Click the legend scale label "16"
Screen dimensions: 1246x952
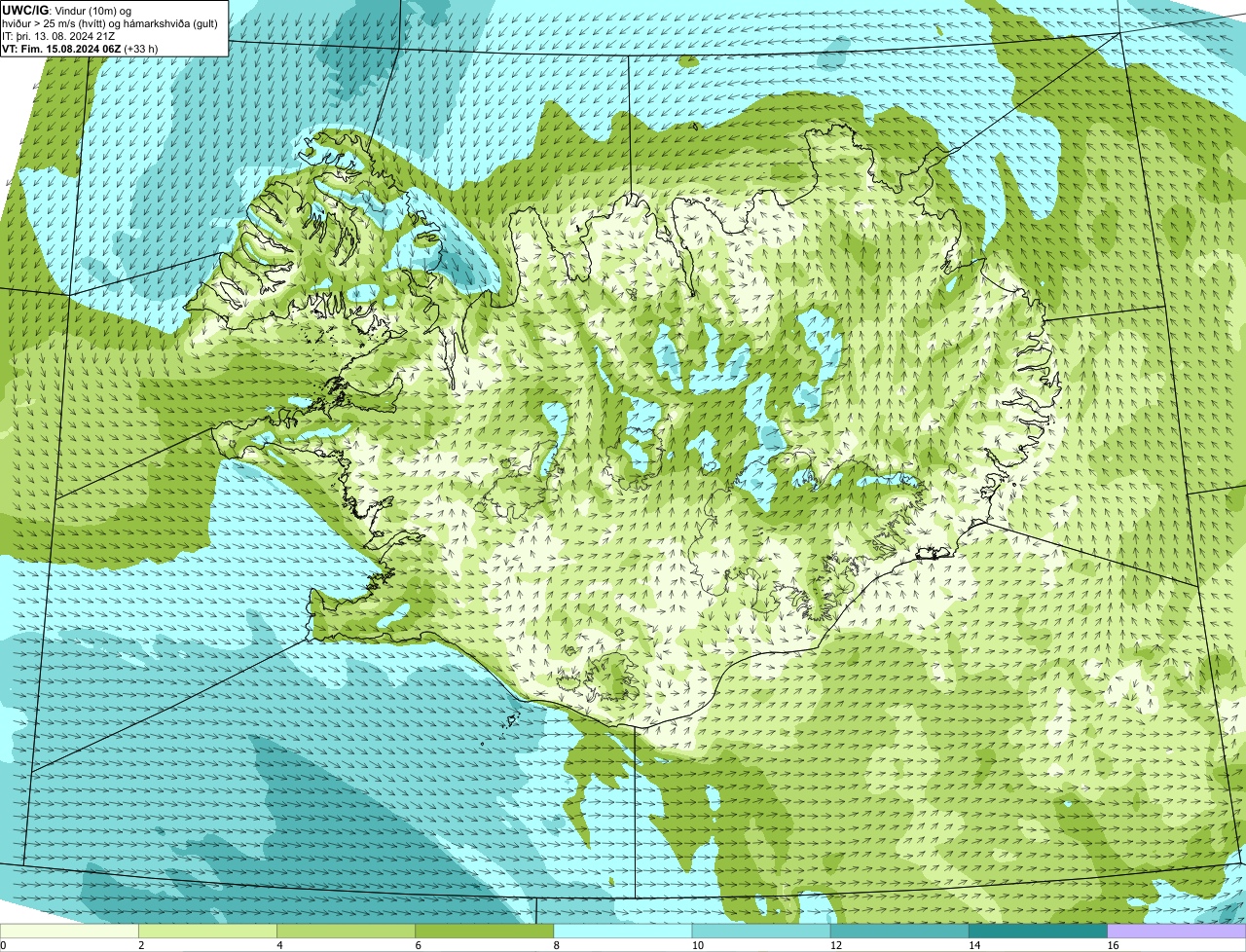[1114, 945]
